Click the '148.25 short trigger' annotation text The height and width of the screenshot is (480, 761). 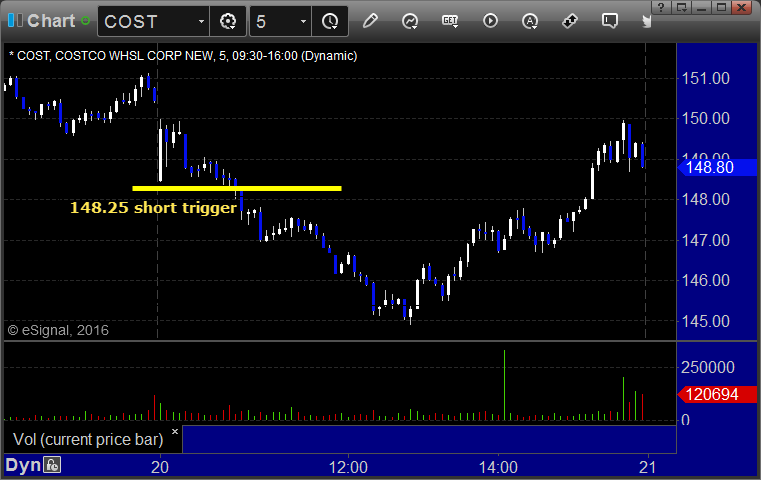pos(153,208)
